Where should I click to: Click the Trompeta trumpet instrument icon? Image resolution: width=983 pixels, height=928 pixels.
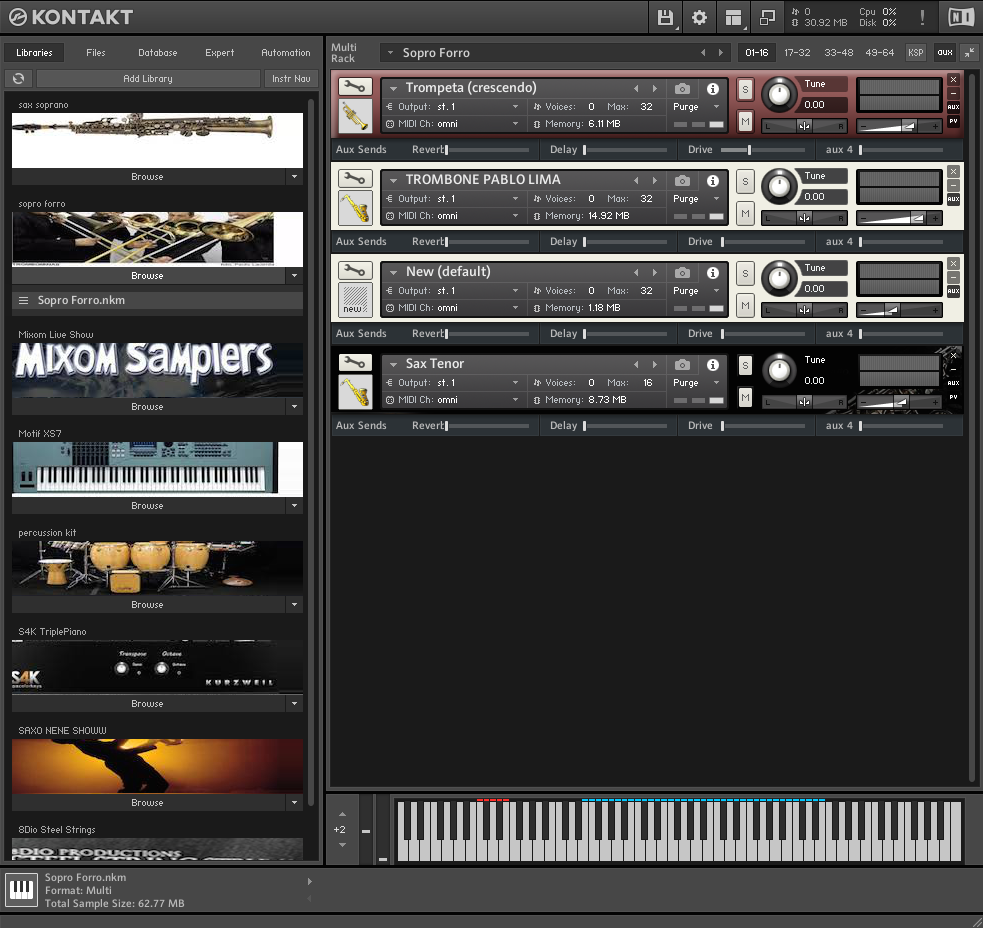click(355, 117)
